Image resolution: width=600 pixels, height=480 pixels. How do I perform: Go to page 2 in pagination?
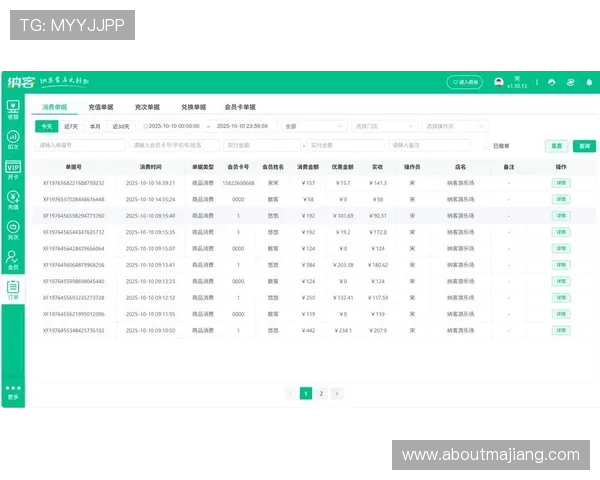[321, 394]
